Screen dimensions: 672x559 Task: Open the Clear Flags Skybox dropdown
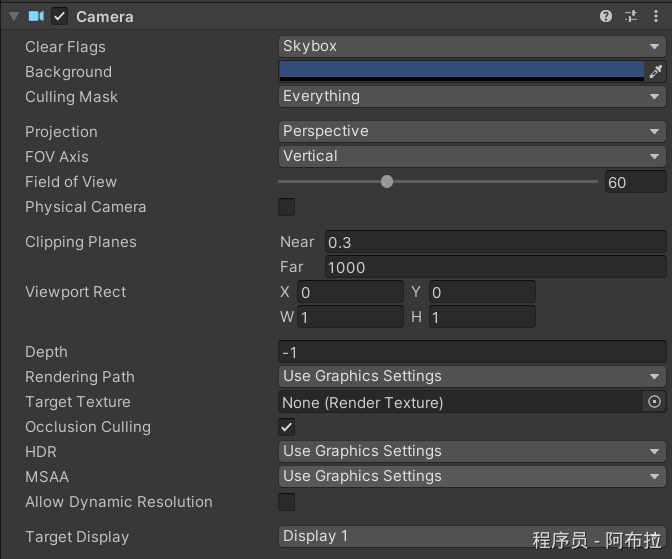point(472,46)
